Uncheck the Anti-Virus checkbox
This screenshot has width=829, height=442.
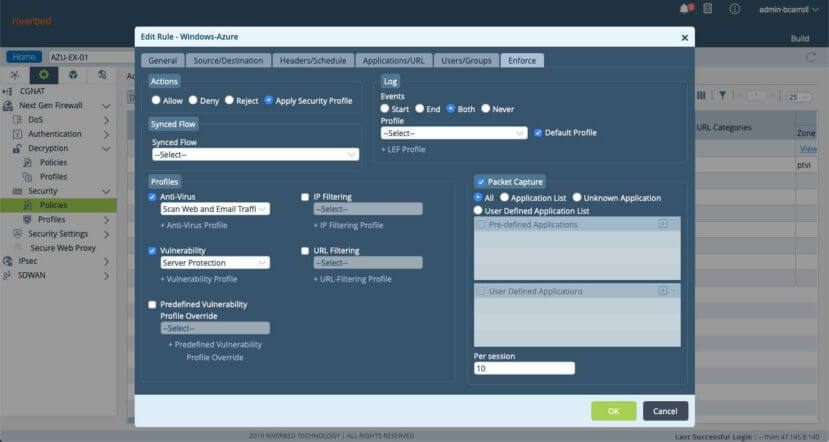point(152,197)
